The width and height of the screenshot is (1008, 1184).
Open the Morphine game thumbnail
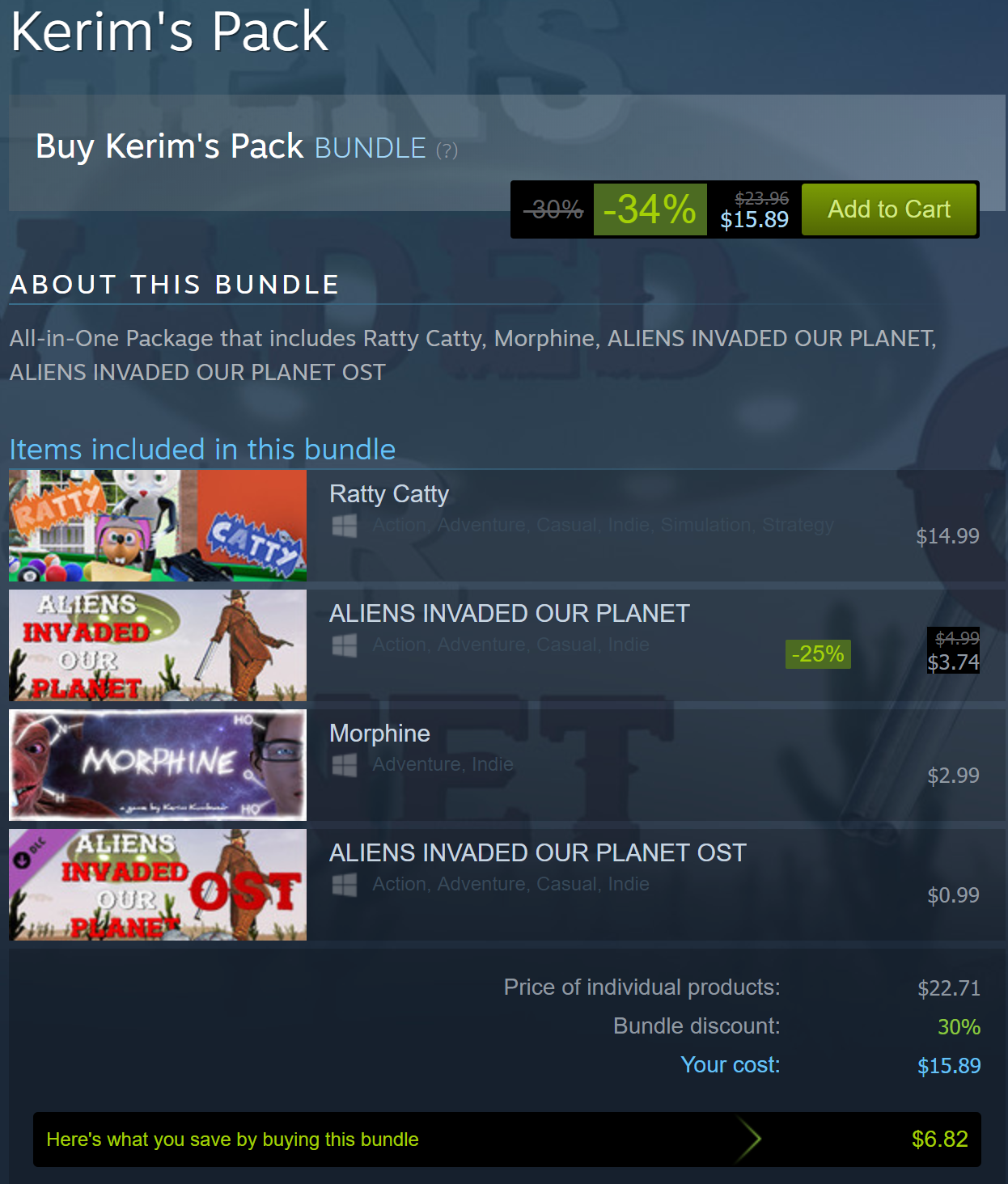coord(158,765)
